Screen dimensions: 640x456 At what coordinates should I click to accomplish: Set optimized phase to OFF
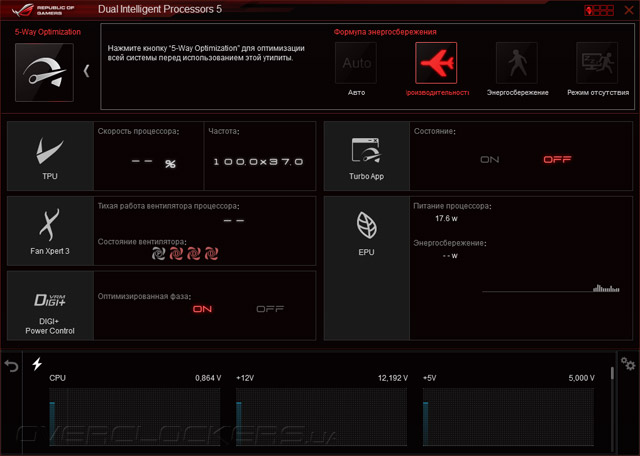click(x=270, y=309)
